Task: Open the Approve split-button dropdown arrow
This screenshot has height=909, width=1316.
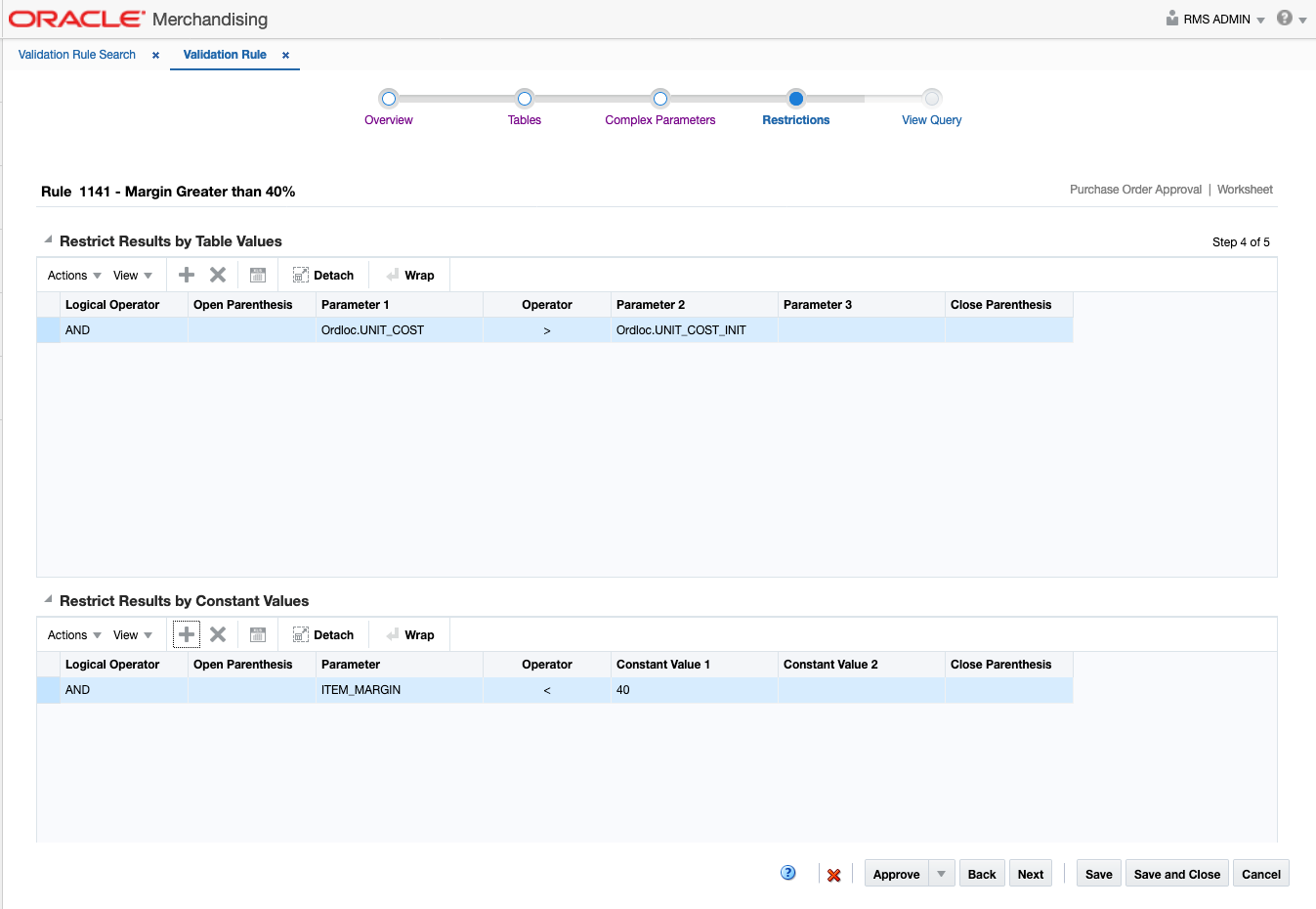Action: 942,873
